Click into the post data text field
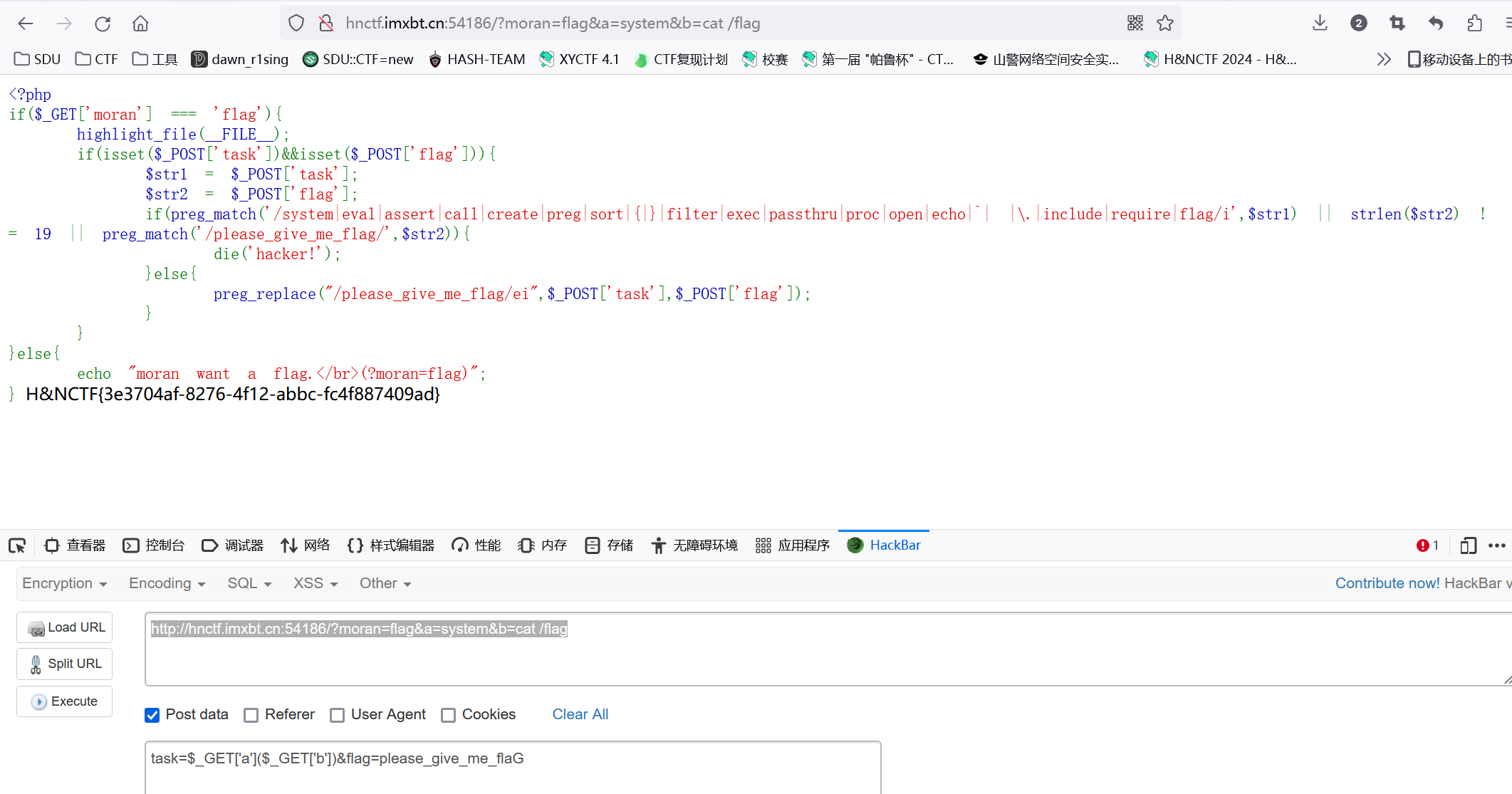The height and width of the screenshot is (794, 1512). [513, 768]
